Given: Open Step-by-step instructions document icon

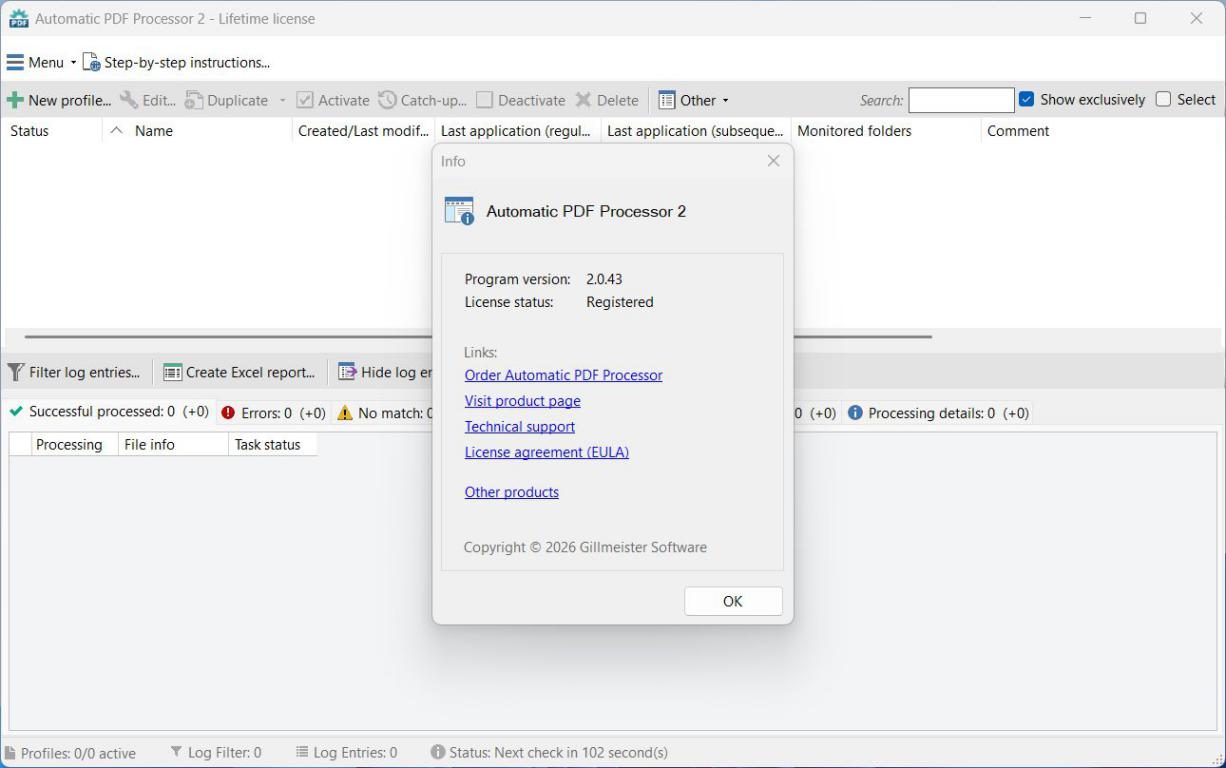Looking at the screenshot, I should pyautogui.click(x=91, y=62).
